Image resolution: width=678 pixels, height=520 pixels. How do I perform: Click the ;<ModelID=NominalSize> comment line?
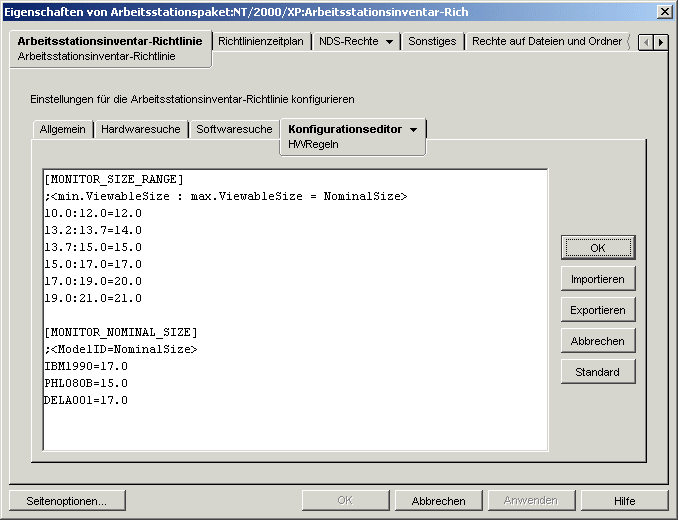121,349
